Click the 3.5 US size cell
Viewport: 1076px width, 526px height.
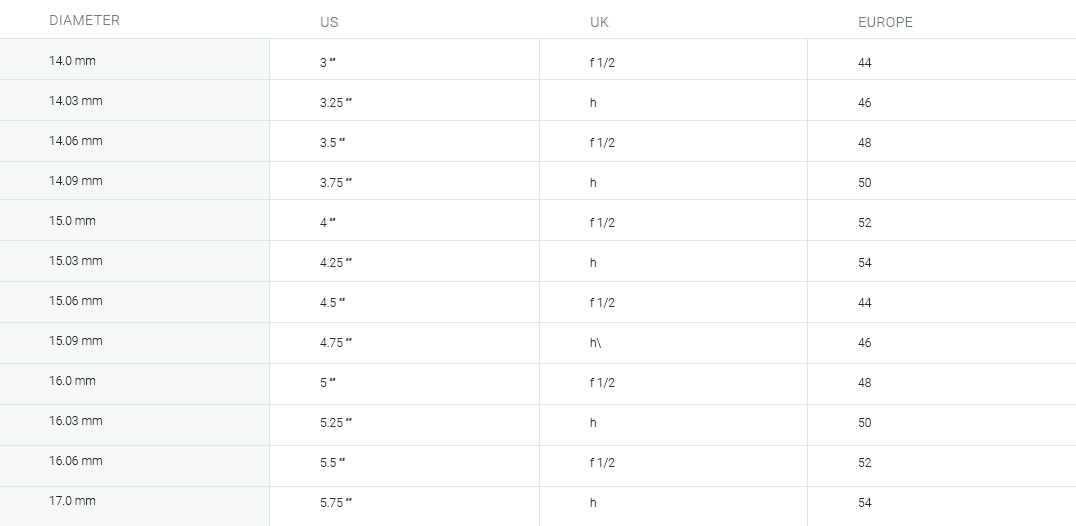pos(404,141)
